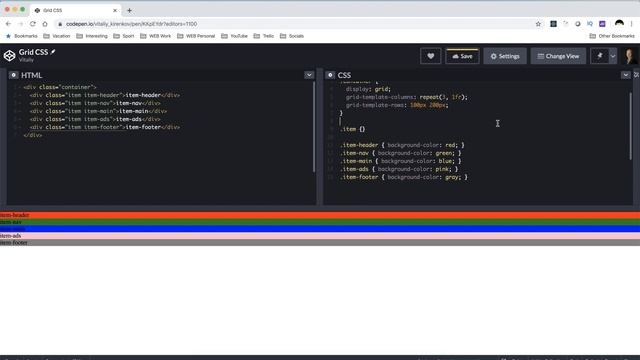Screen dimensions: 640x360
Task: Click the 'grid-template-columns' CSS line
Action: (407, 97)
